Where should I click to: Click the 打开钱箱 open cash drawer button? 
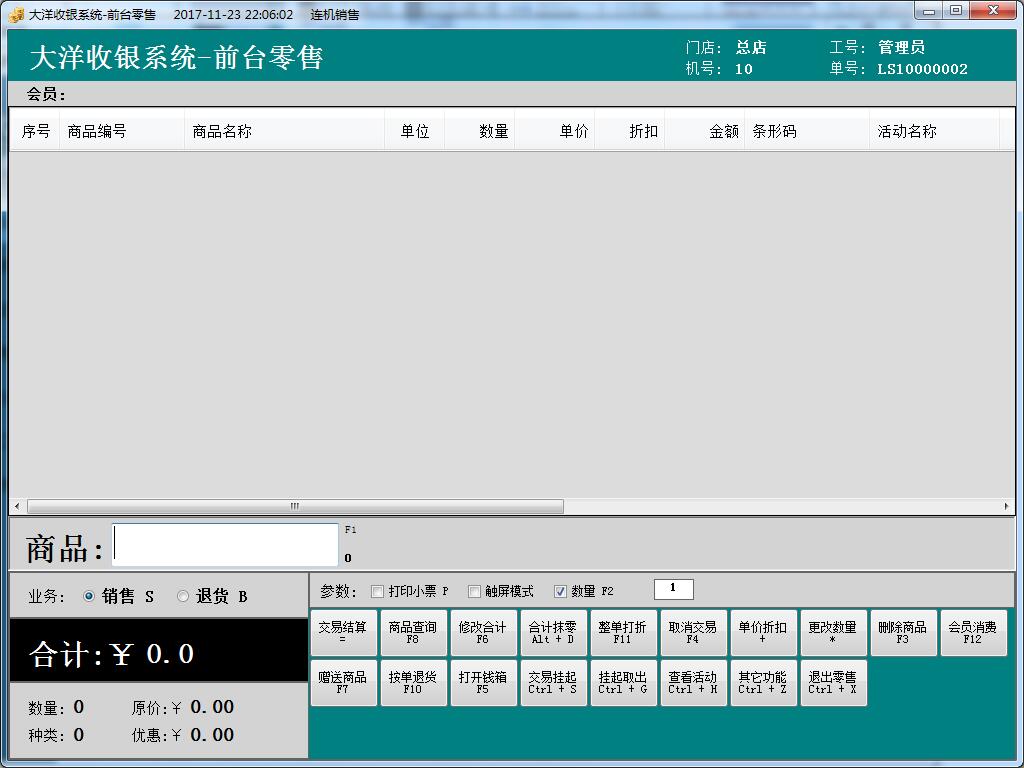(x=483, y=683)
